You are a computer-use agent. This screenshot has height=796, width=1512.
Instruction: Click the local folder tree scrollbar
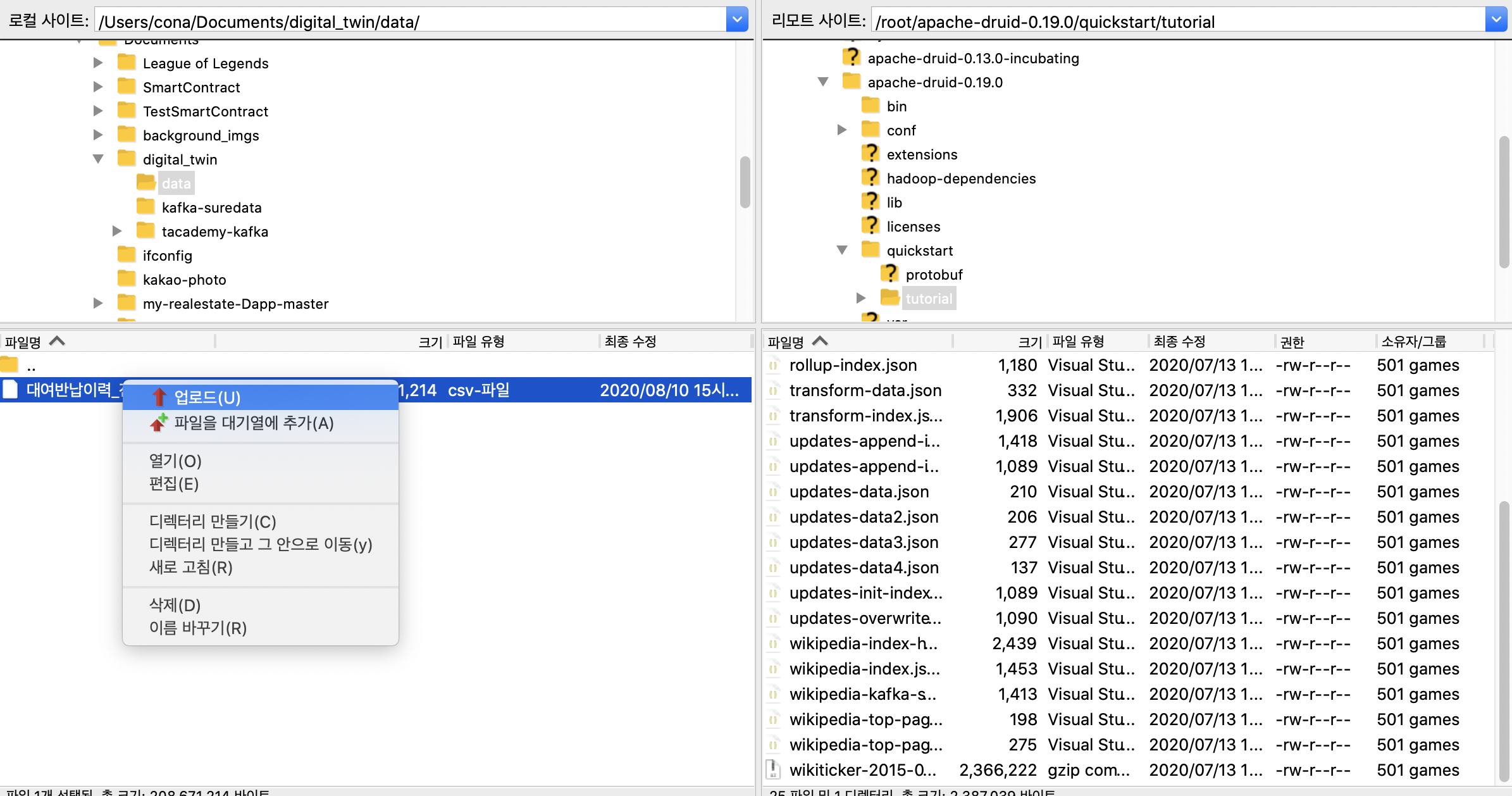tap(745, 182)
